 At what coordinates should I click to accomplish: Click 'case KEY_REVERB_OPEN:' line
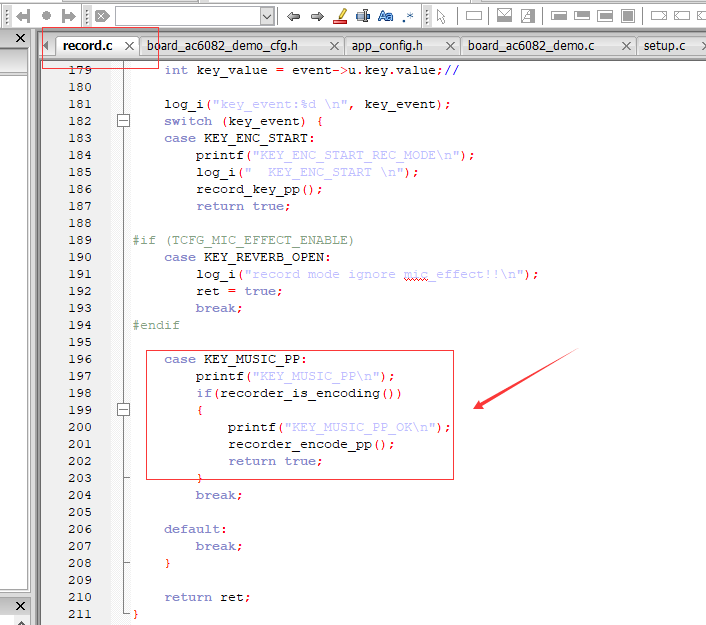click(x=247, y=258)
